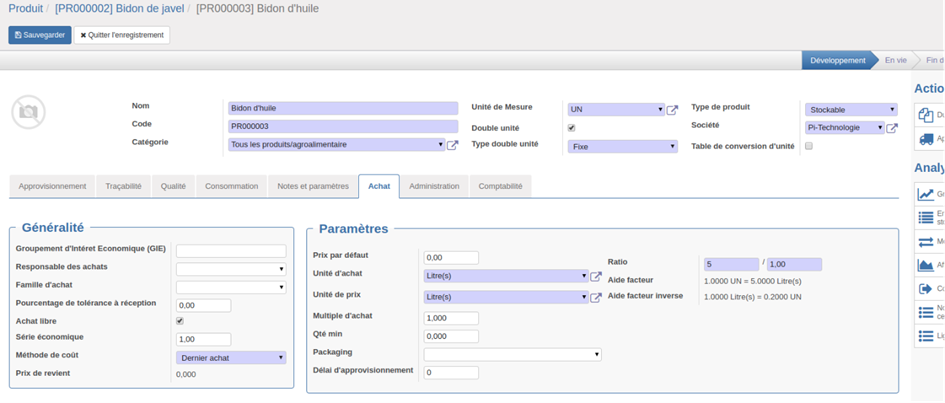Screen dimensions: 945x403
Task: Open the Méthode de coût dropdown
Action: [x=231, y=357]
